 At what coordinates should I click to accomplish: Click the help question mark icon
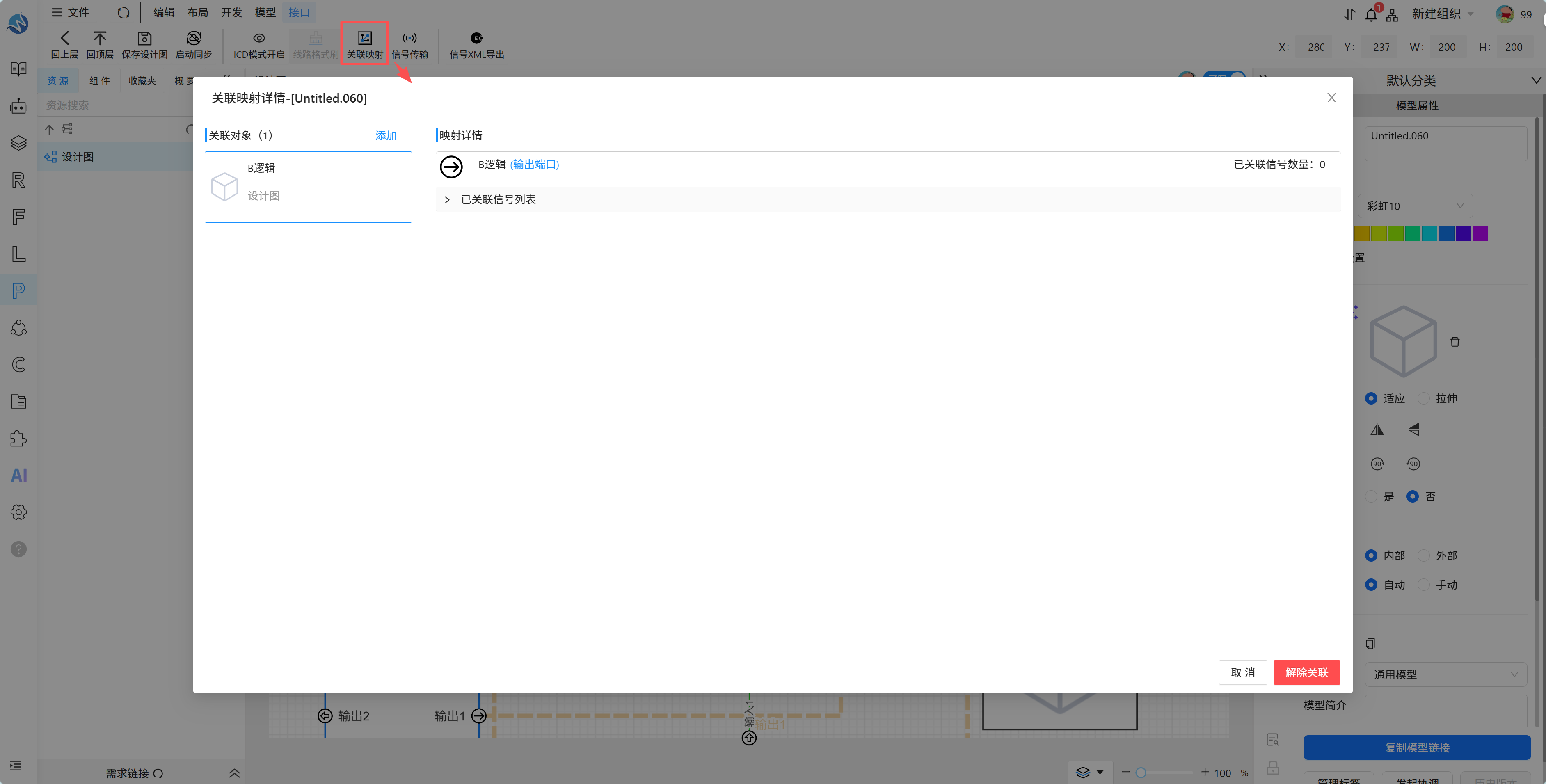pos(18,549)
